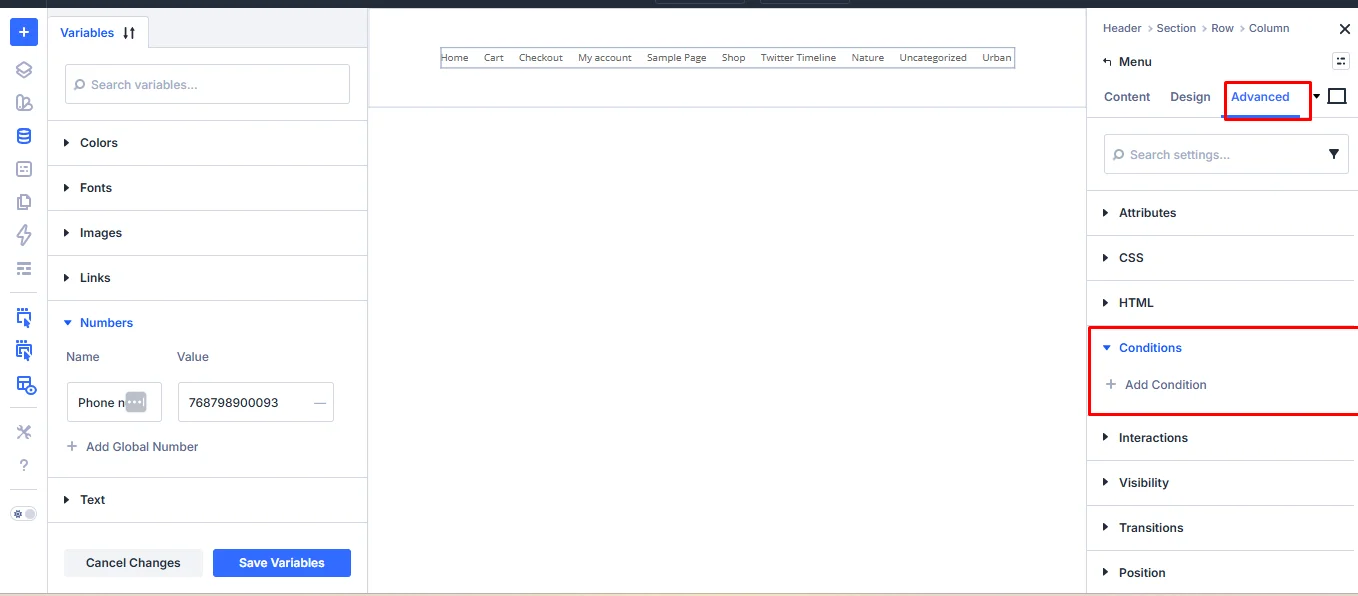Open the form-like panel icon in sidebar
This screenshot has width=1358, height=596.
pyautogui.click(x=24, y=169)
